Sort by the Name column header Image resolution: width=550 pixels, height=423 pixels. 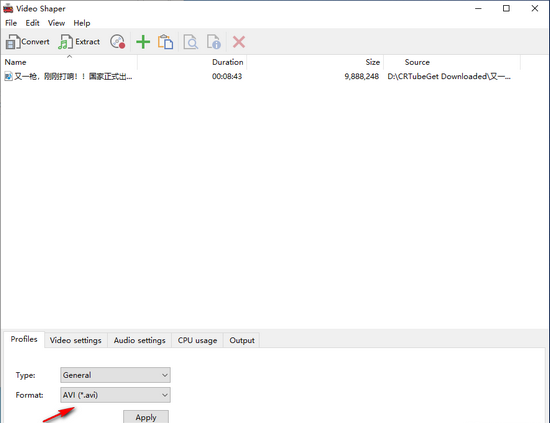click(x=69, y=62)
